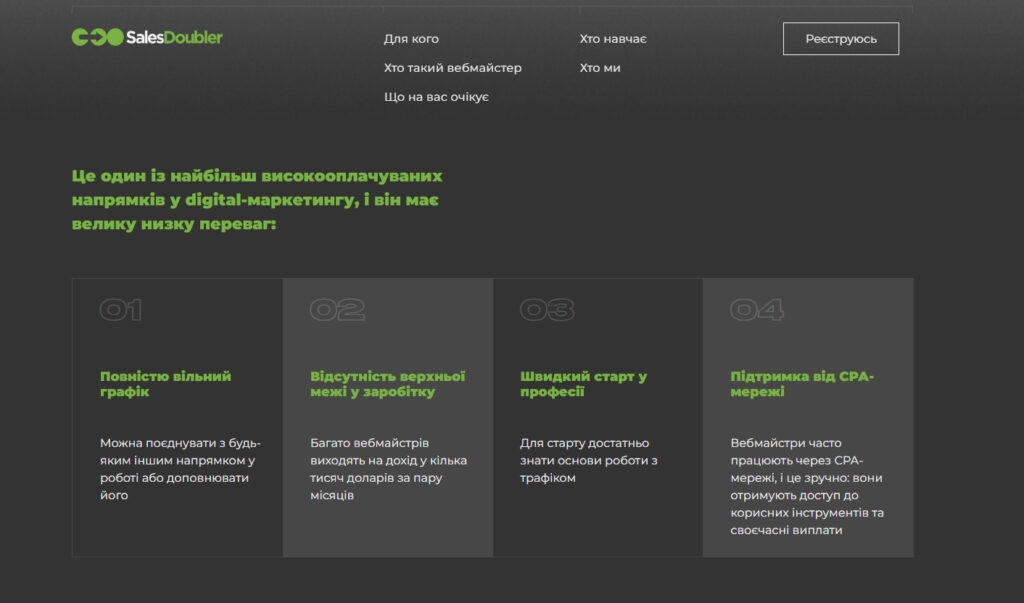Click text about knowing traffic basics
Screen dimensions: 1024x603
588,460
